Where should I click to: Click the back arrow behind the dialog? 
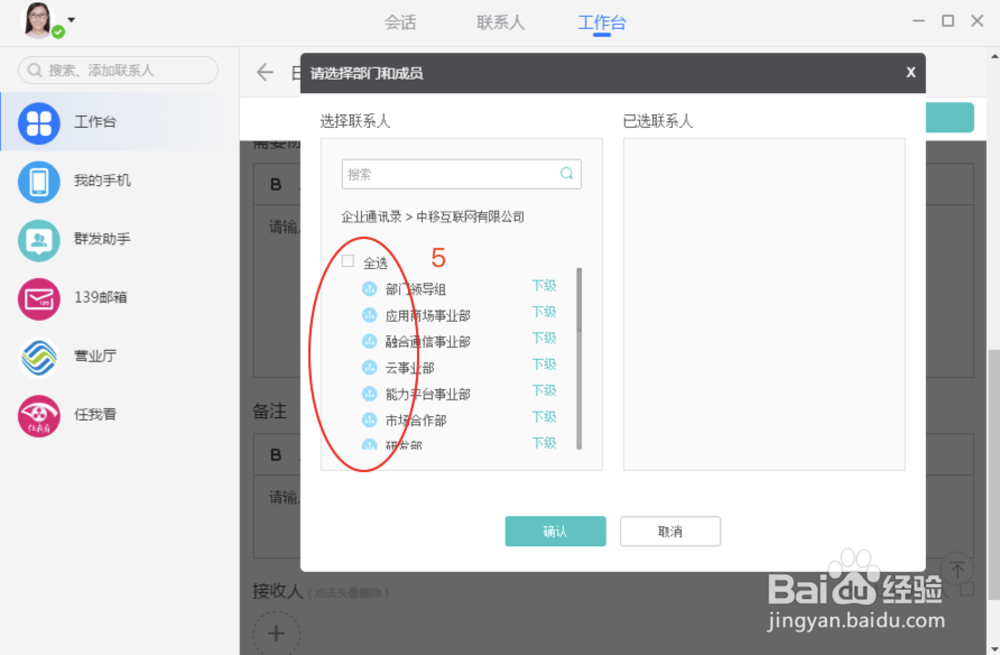263,72
